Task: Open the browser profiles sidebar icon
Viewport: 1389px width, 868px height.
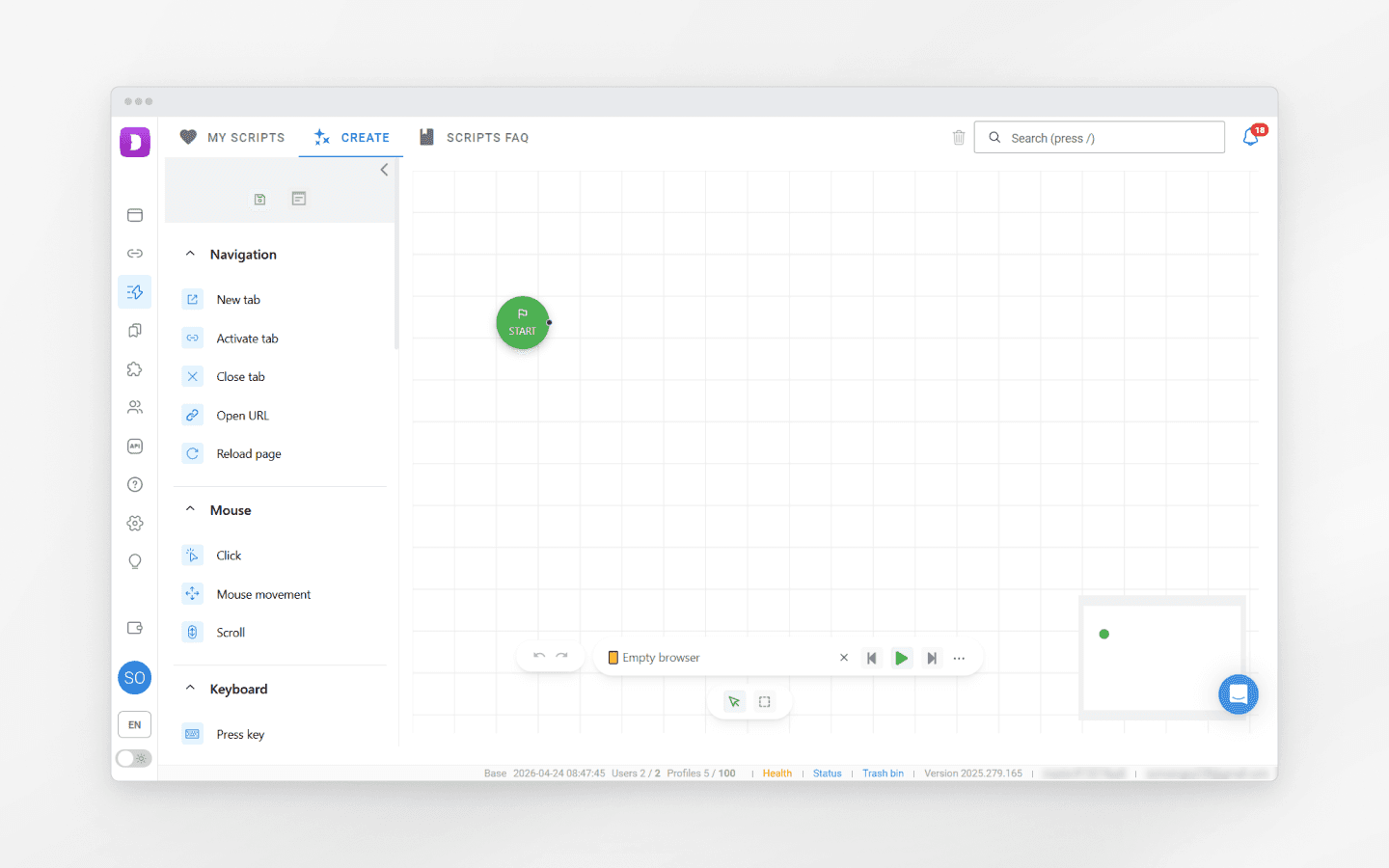Action: coord(135,215)
